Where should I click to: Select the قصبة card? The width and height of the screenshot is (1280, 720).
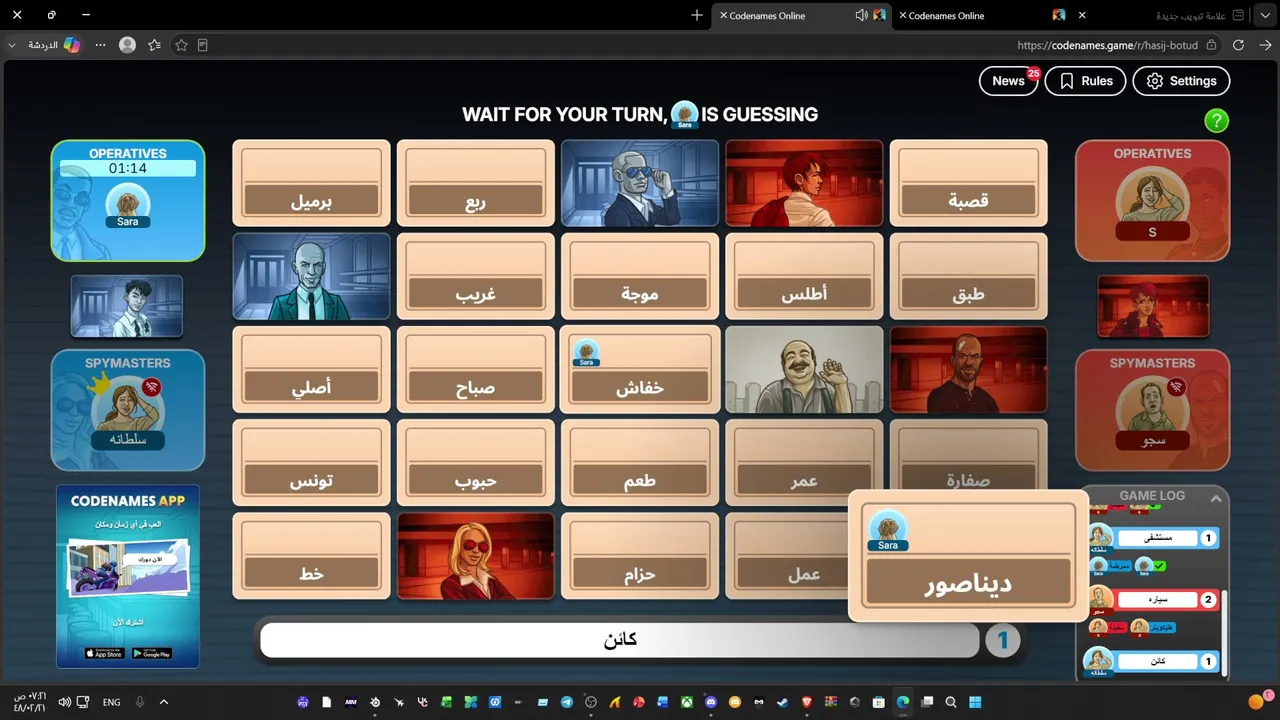968,183
